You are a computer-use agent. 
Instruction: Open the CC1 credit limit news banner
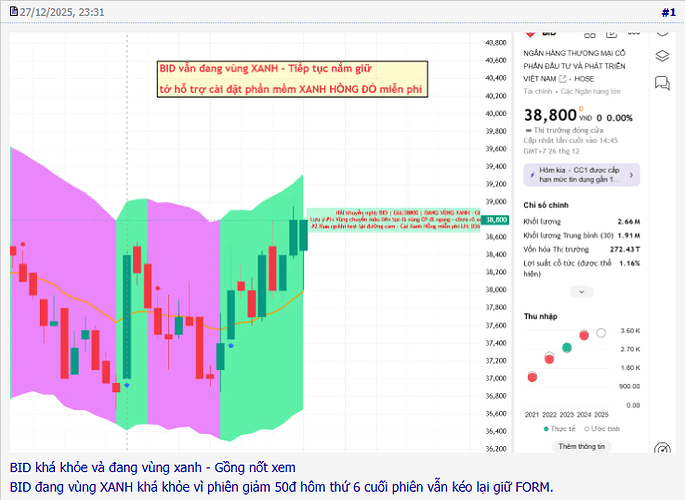tap(581, 175)
